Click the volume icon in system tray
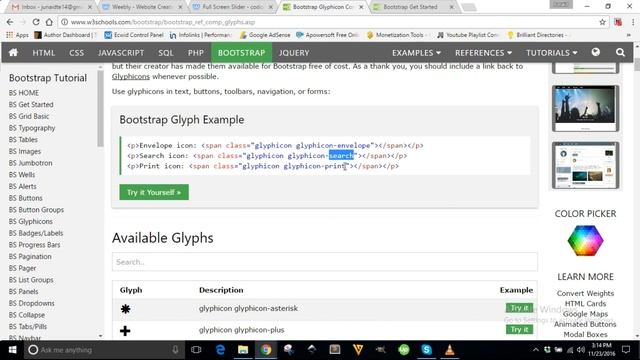Screen dimensions: 640x360 point(580,350)
